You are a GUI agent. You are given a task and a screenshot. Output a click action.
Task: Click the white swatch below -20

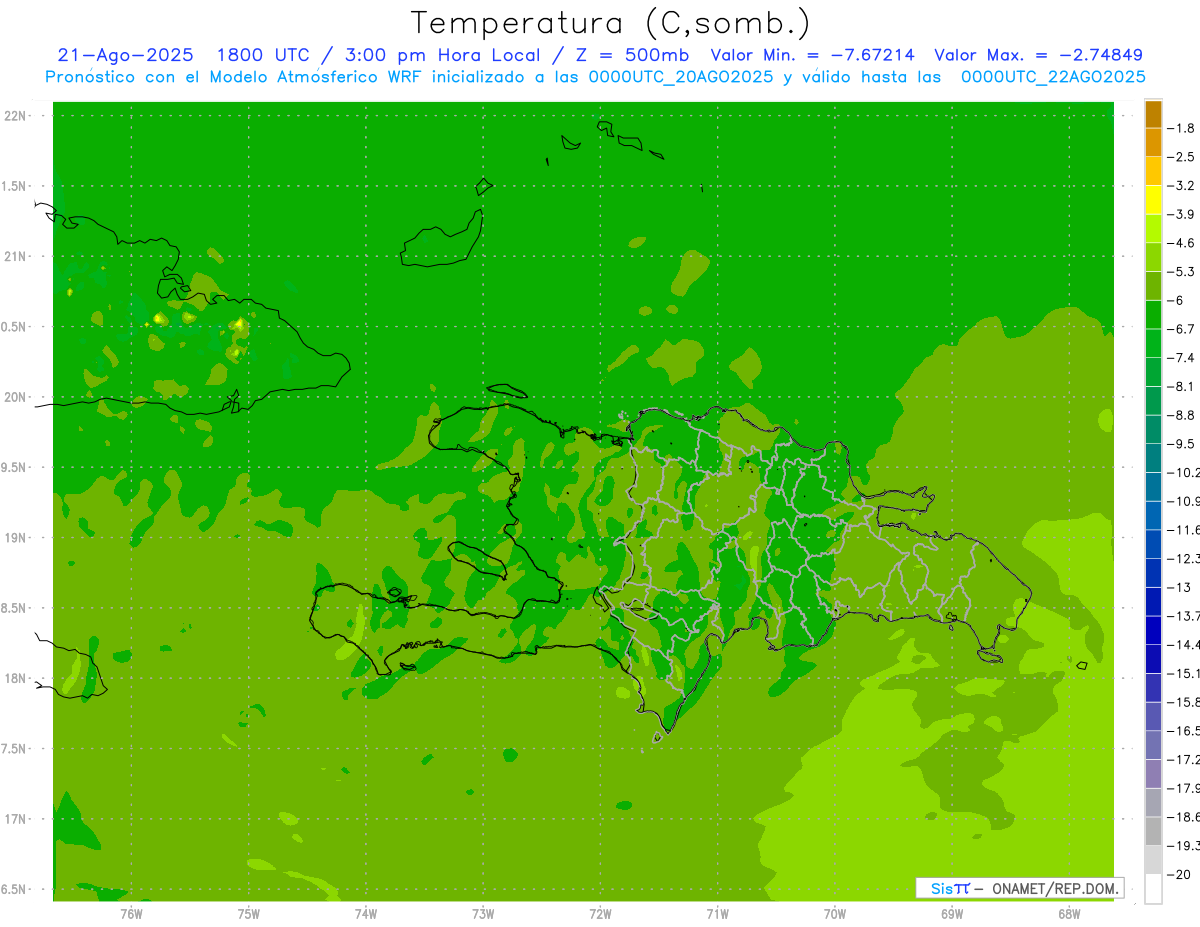click(1153, 888)
